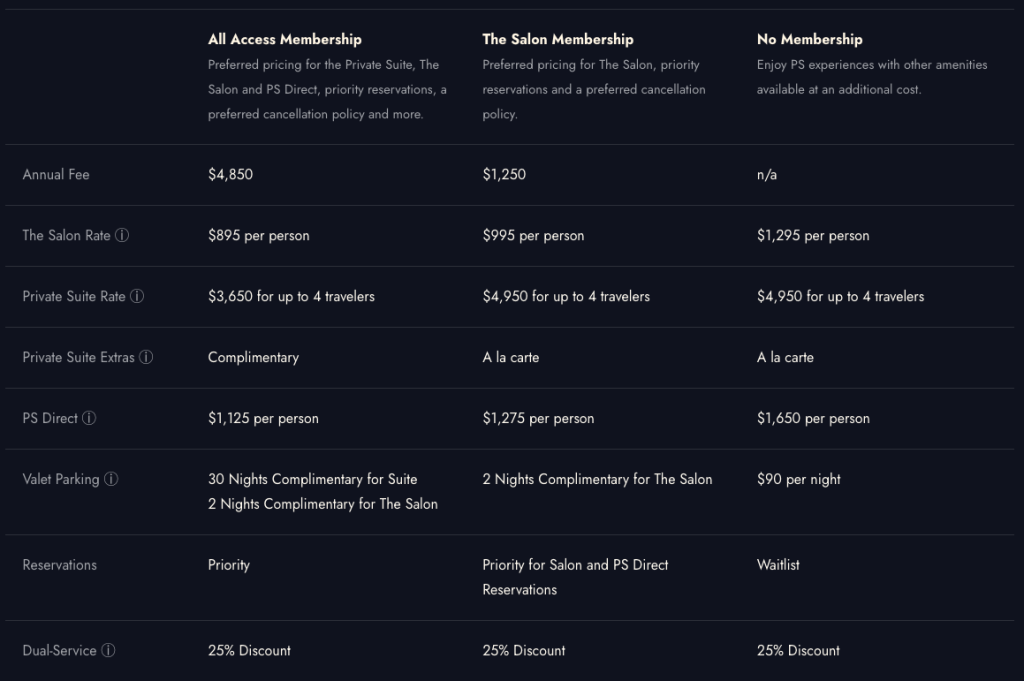Select Complimentary Private Suite Extras cell

(x=253, y=358)
